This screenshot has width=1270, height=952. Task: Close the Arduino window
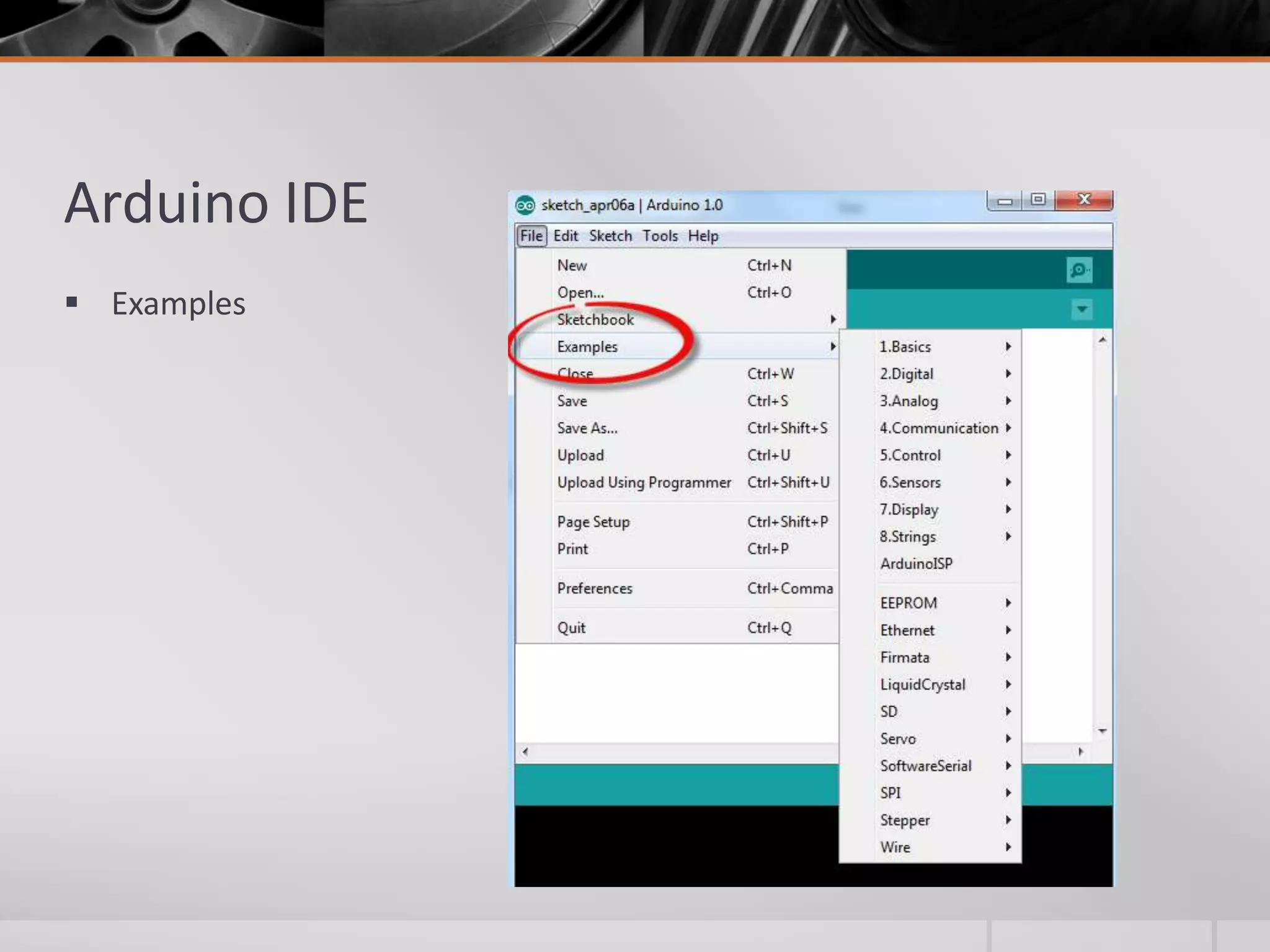click(1084, 200)
